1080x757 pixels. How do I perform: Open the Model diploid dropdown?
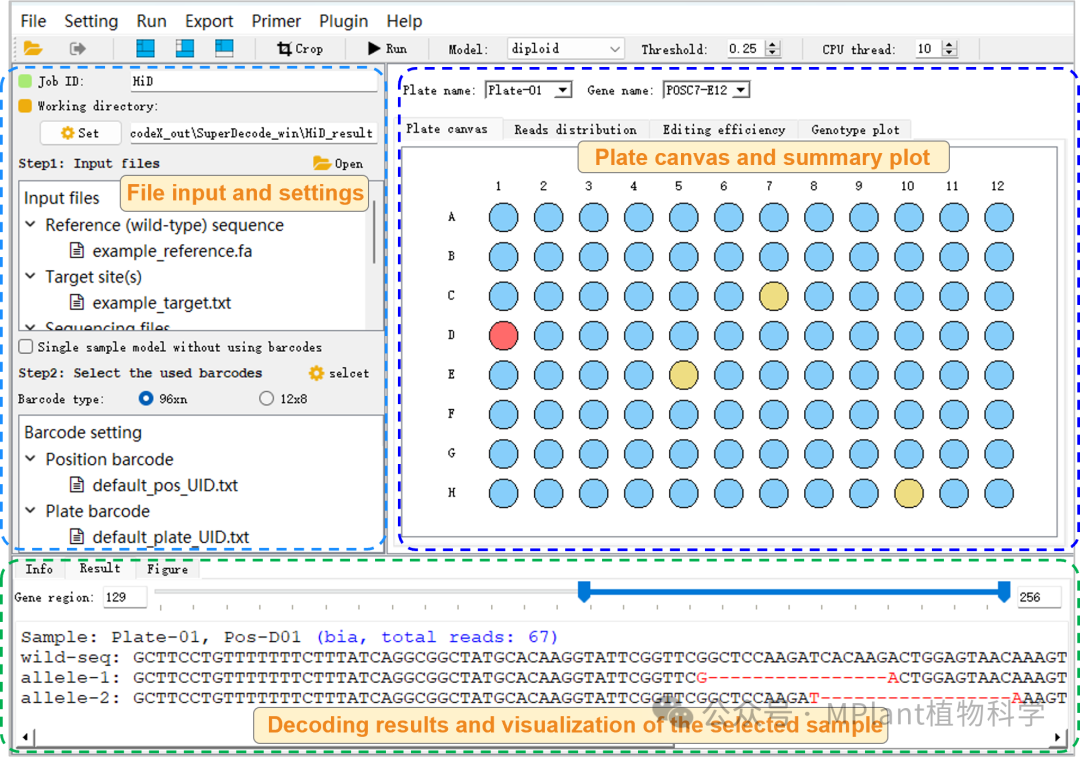[565, 48]
